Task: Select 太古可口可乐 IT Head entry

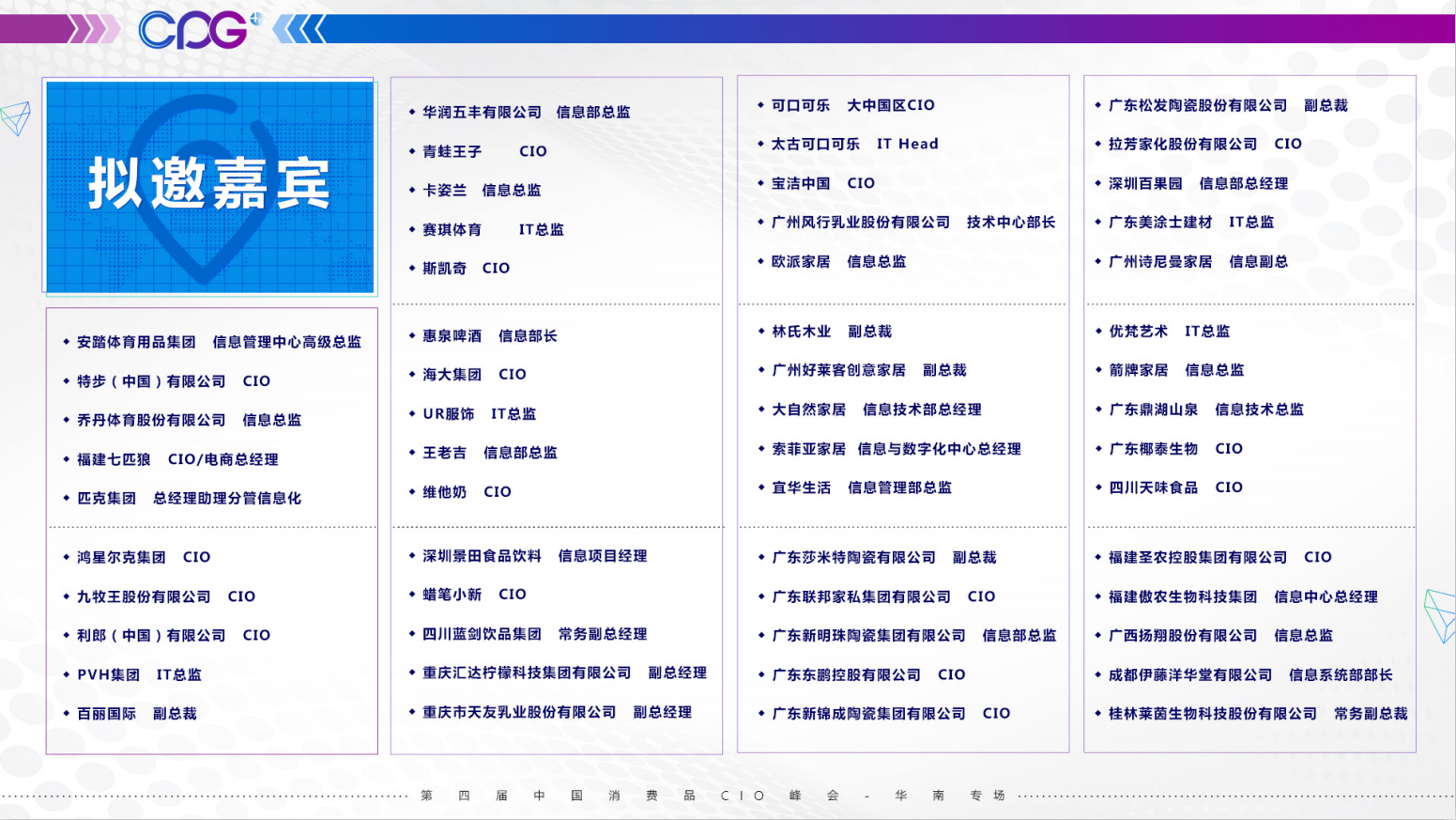Action: pyautogui.click(x=854, y=144)
